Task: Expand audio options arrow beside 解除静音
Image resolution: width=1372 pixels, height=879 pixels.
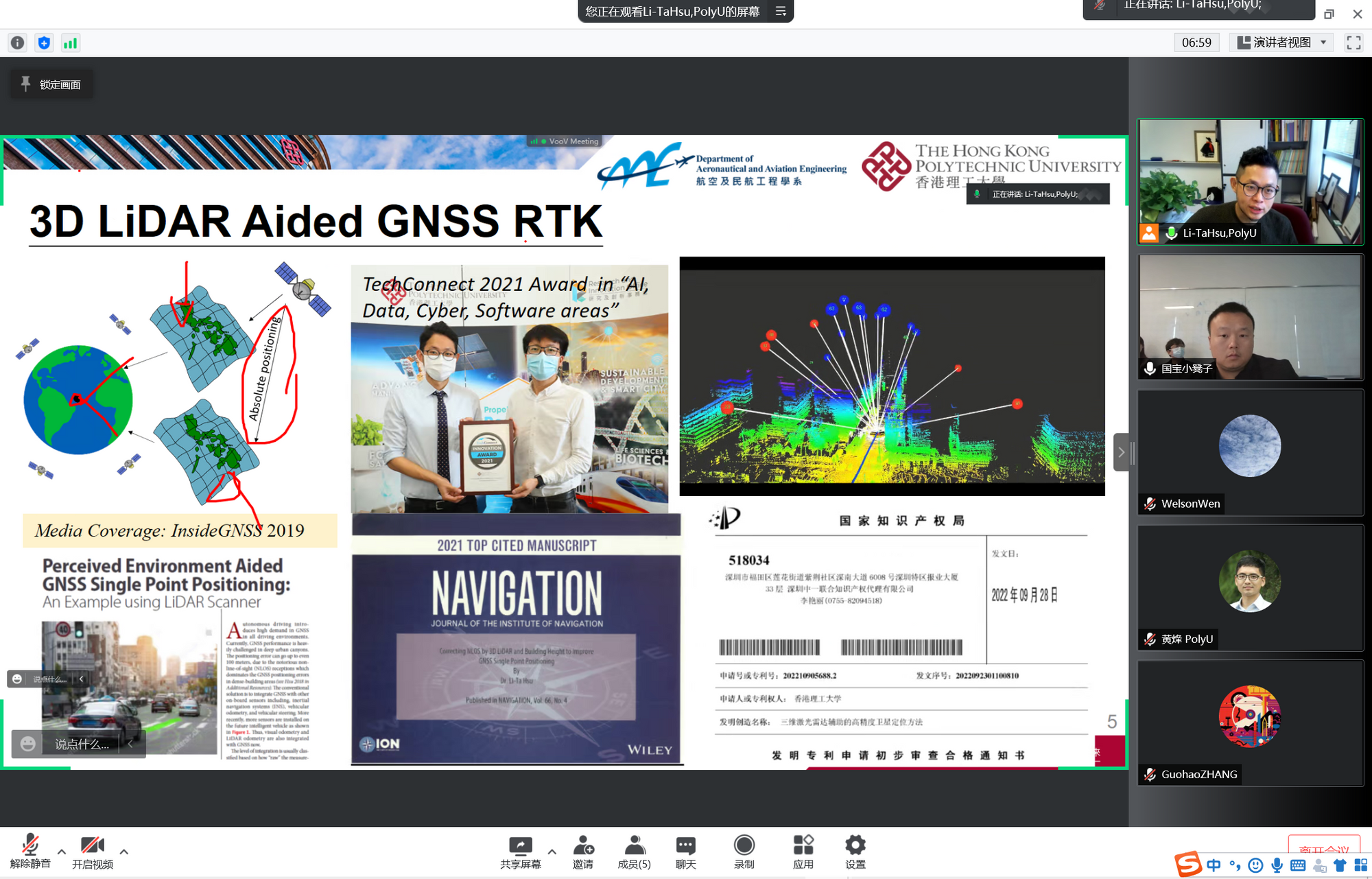Action: 62,852
